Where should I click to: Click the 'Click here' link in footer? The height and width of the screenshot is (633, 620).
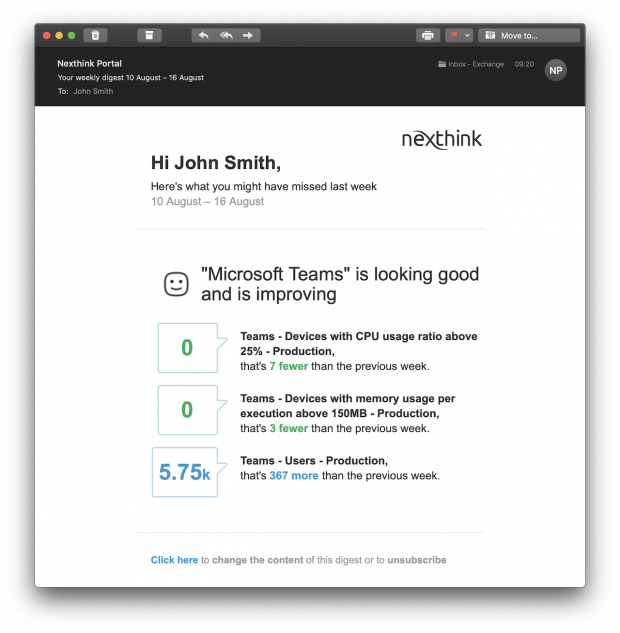(x=174, y=560)
